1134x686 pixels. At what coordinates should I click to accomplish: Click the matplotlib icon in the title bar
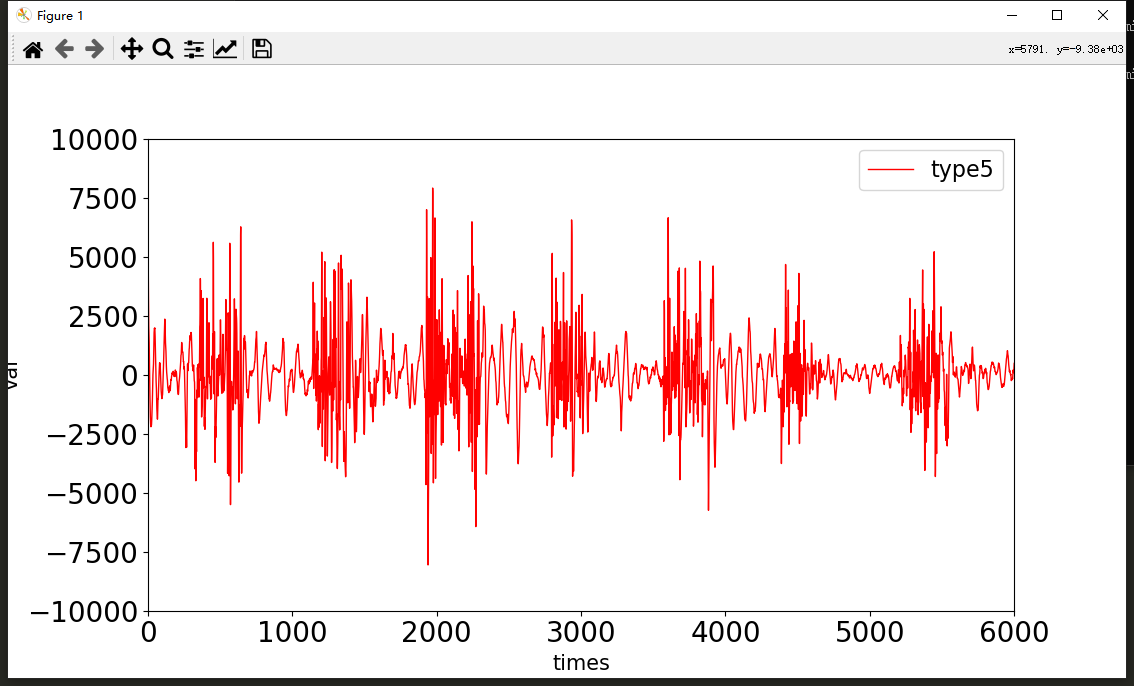[23, 15]
